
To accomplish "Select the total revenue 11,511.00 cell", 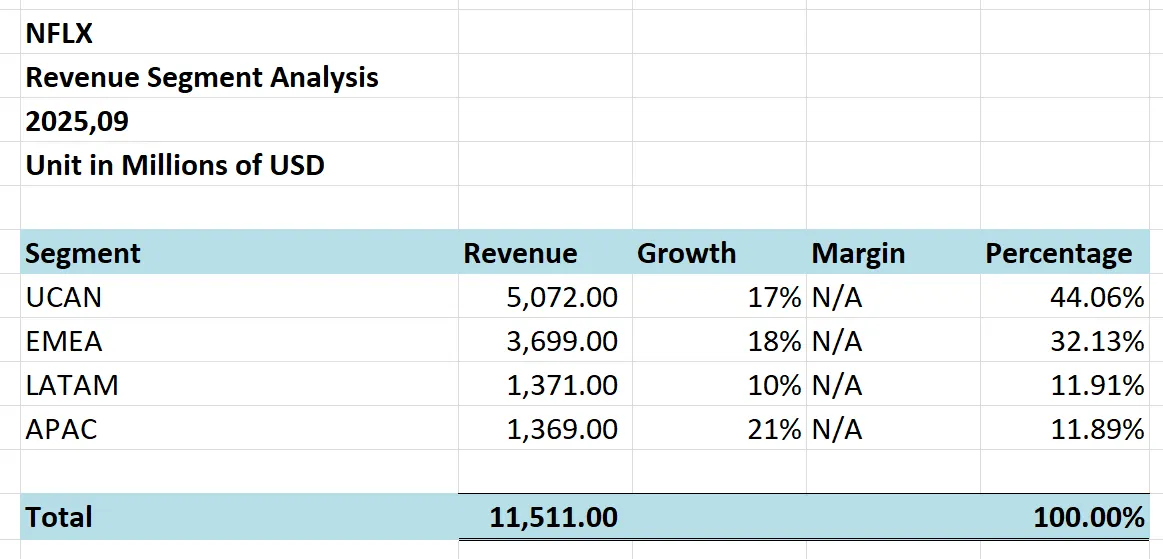I will tap(554, 517).
